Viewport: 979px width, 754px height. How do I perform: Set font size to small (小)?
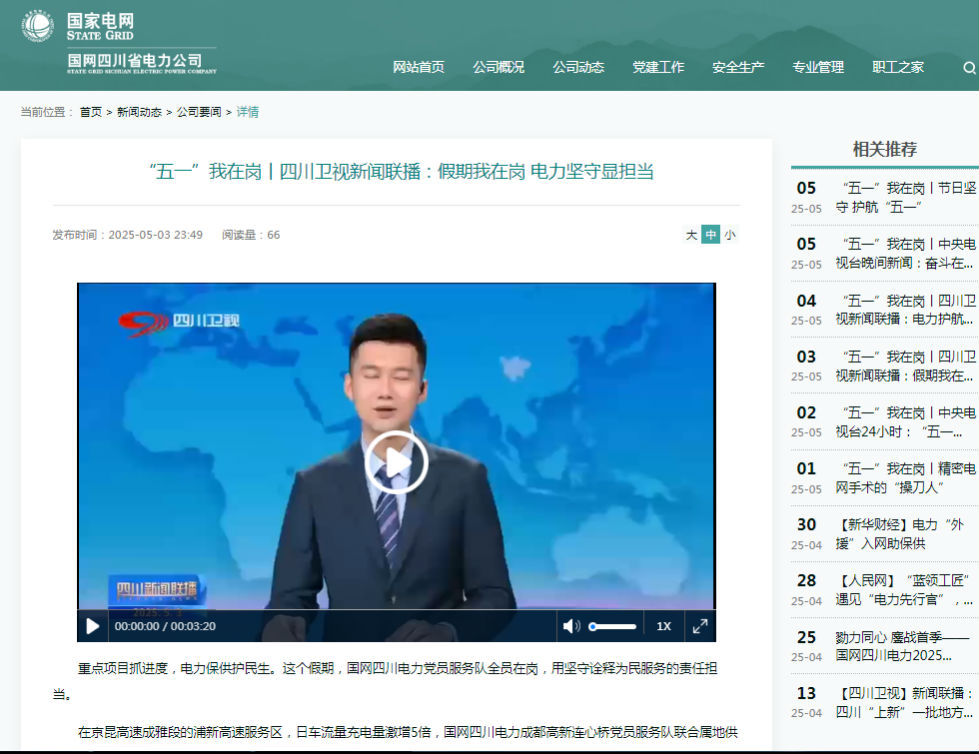730,235
